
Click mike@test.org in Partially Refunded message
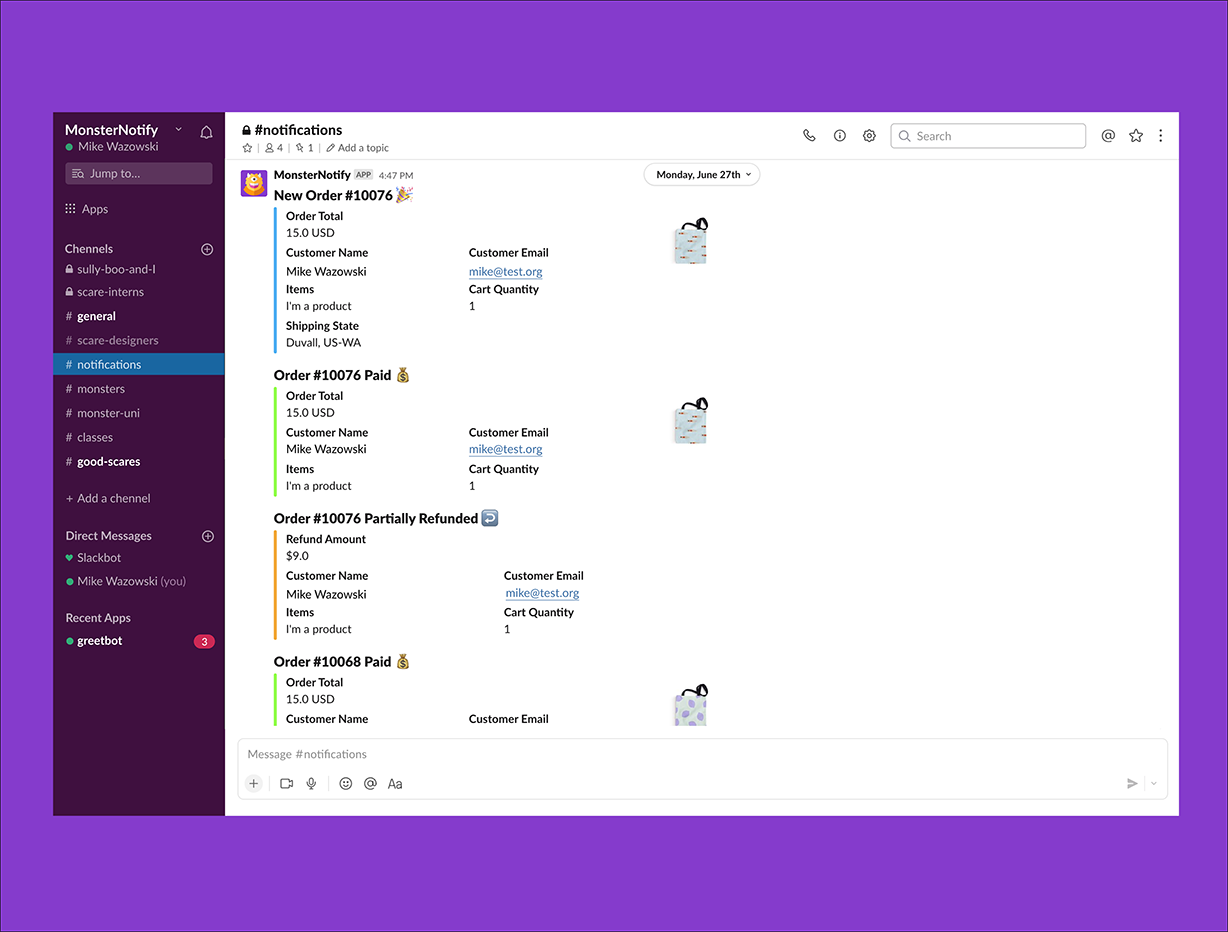point(542,593)
